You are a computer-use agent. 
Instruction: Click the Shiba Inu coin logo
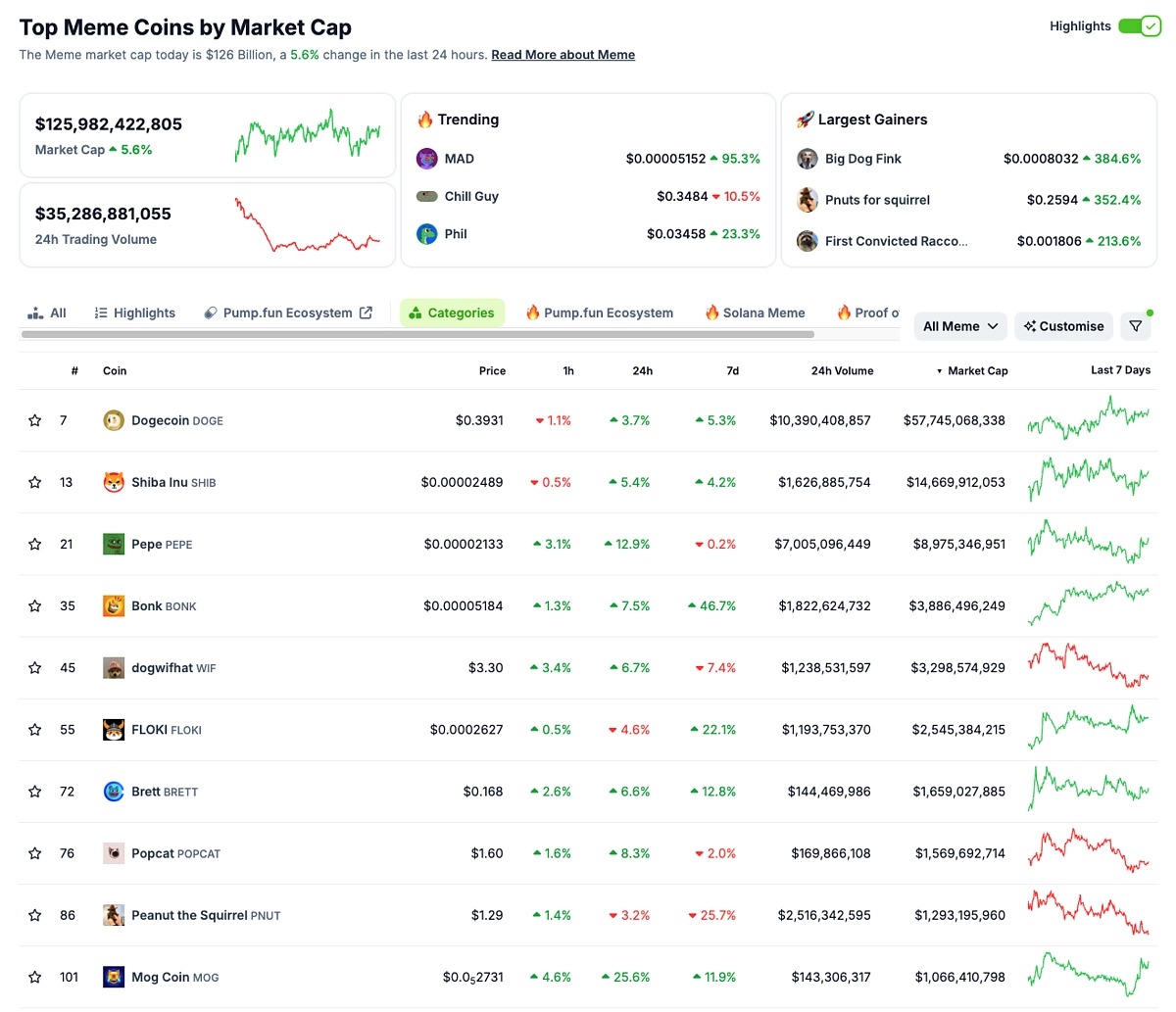click(116, 482)
